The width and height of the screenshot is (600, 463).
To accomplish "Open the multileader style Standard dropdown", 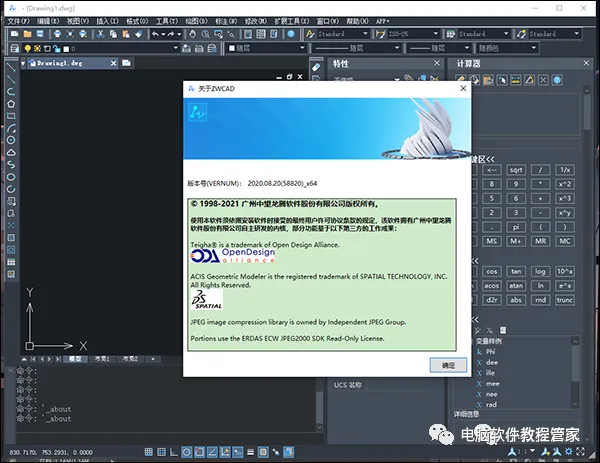I will click(554, 34).
